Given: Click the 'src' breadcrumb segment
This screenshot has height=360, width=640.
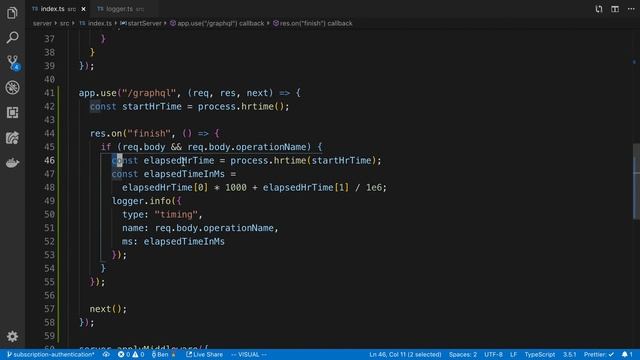Looking at the screenshot, I should [64, 23].
